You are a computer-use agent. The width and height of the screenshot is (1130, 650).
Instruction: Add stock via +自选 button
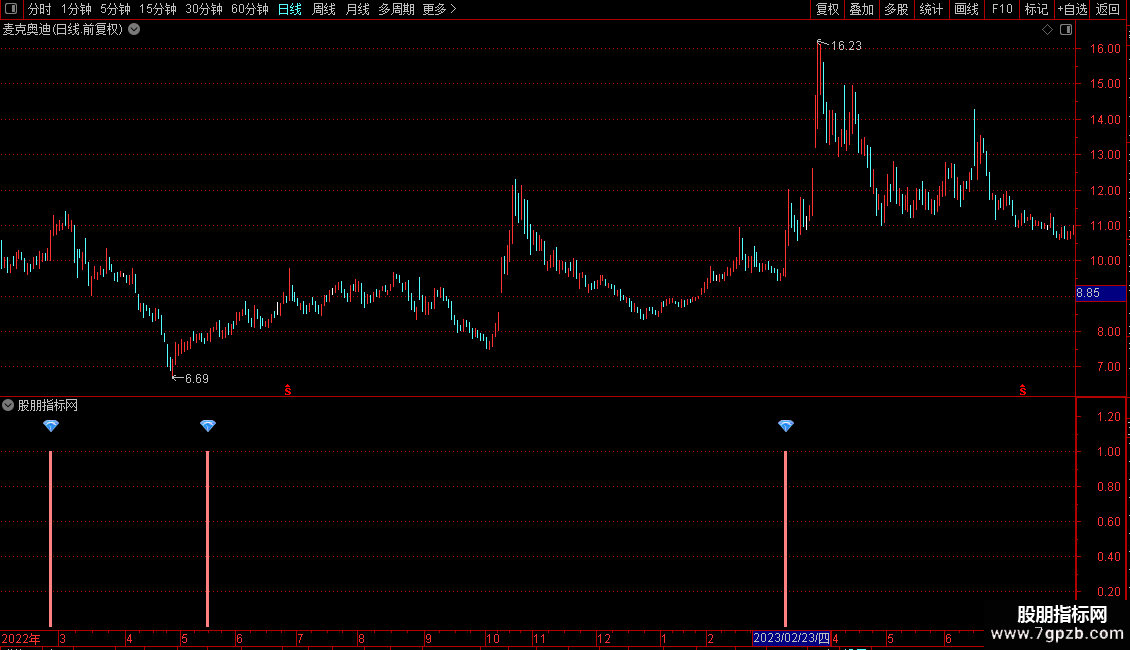point(1072,9)
